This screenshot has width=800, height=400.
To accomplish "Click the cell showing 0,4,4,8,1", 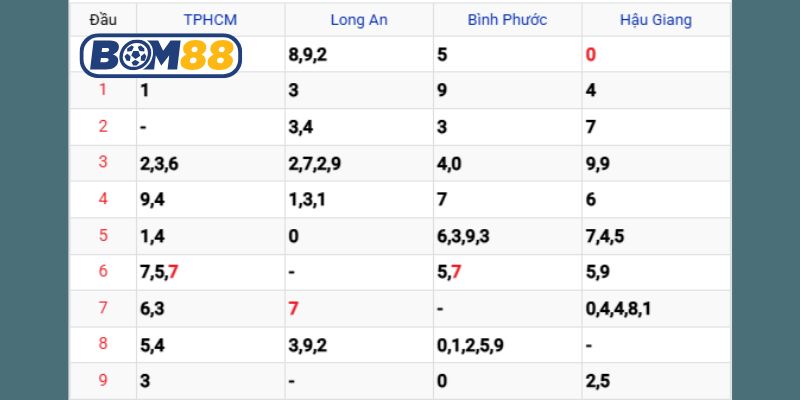I will tap(618, 309).
